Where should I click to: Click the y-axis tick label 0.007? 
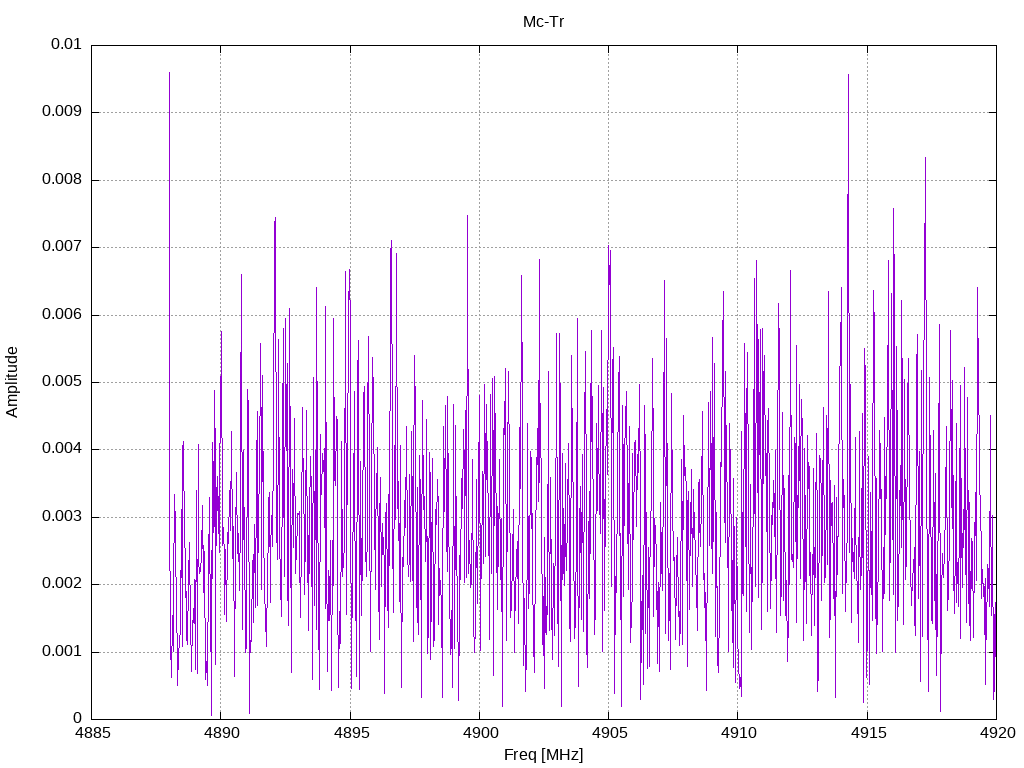click(62, 247)
